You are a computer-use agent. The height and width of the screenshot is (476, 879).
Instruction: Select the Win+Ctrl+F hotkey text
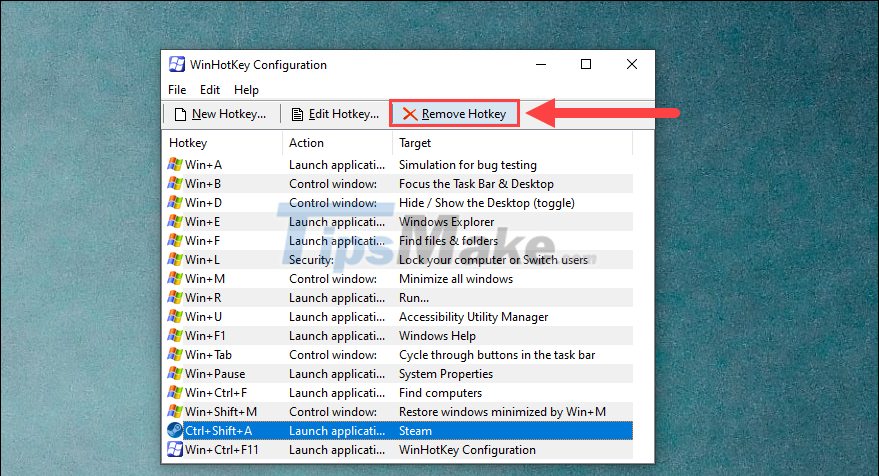coord(216,393)
